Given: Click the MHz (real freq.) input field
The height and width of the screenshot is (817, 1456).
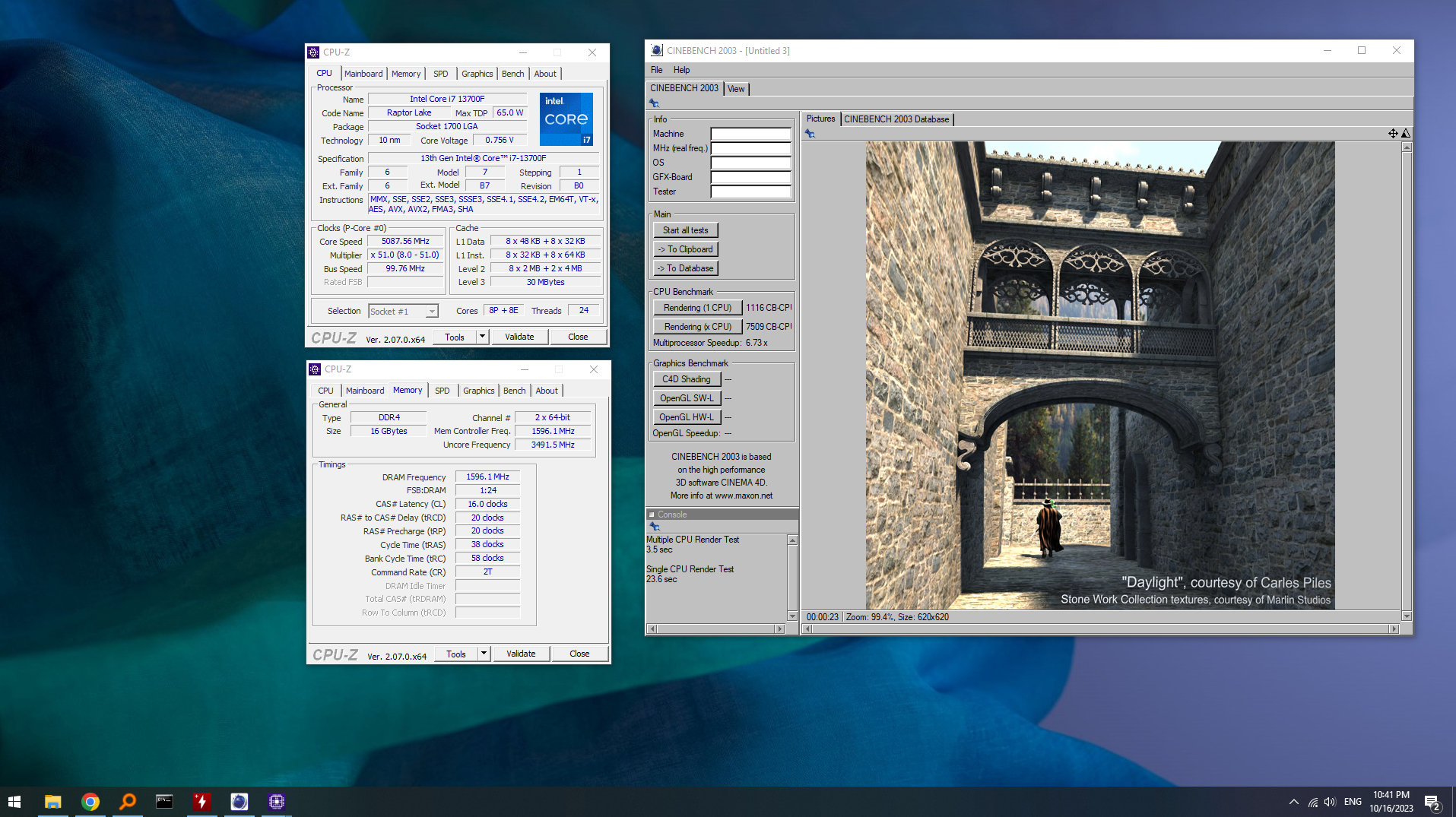Looking at the screenshot, I should 750,148.
